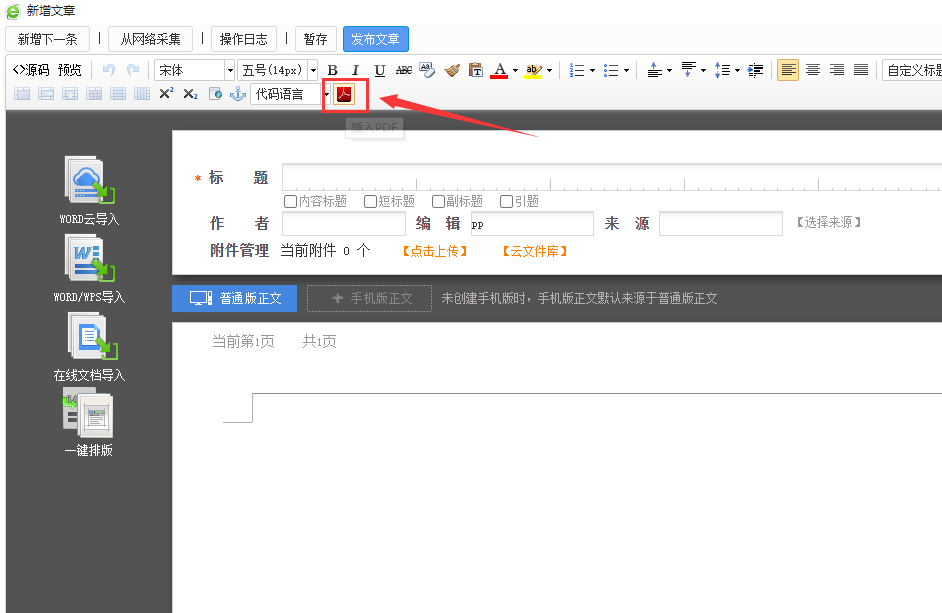Click the 发布文章 button
942x613 pixels.
[375, 39]
